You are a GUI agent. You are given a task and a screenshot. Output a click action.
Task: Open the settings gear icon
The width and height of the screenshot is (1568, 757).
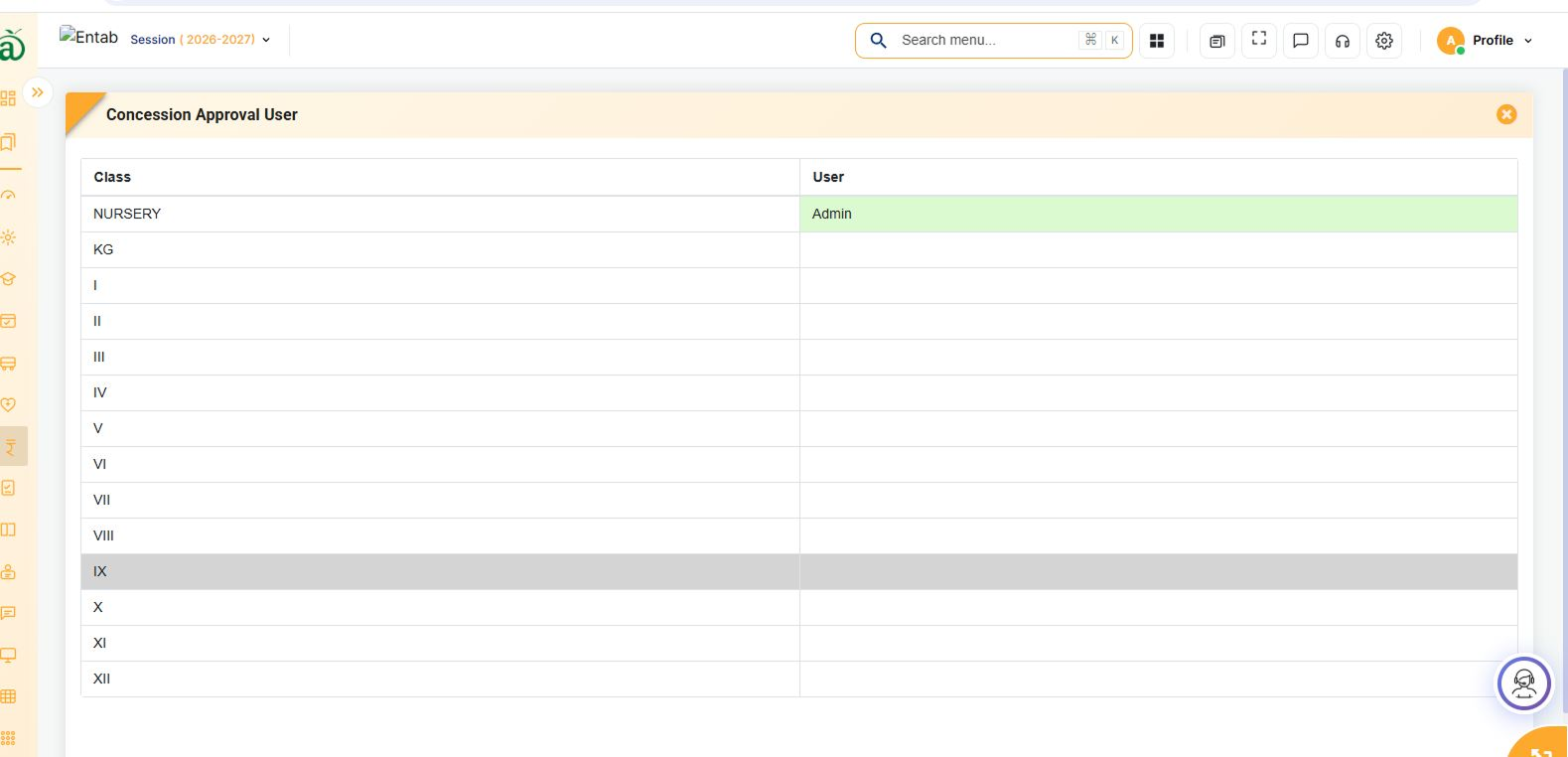pos(1384,41)
